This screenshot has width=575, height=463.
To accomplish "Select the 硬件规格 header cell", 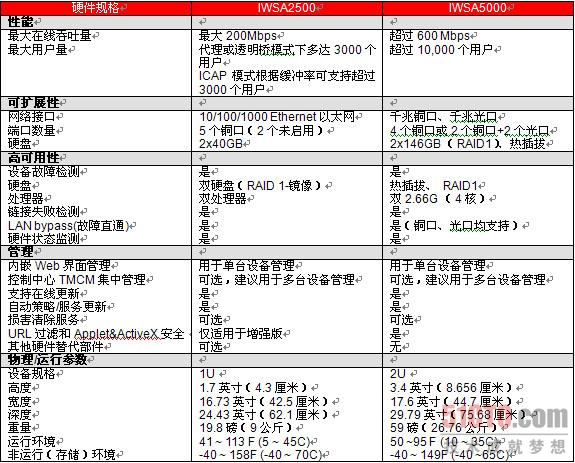I will (x=95, y=8).
